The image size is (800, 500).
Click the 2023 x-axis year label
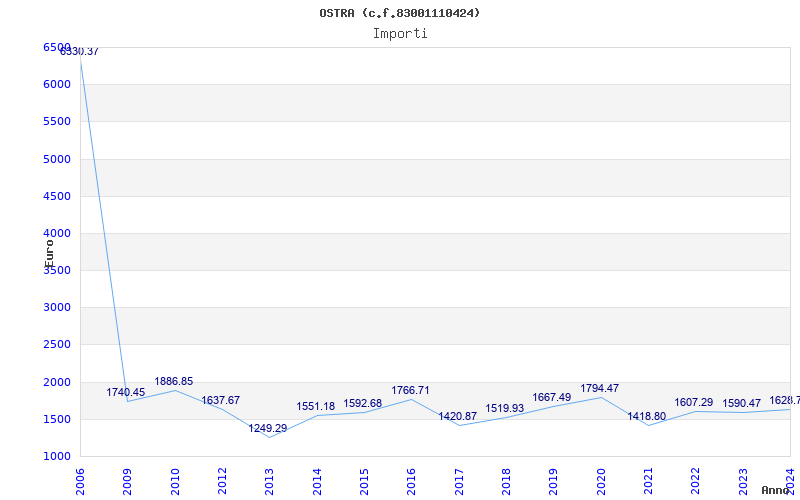point(743,481)
